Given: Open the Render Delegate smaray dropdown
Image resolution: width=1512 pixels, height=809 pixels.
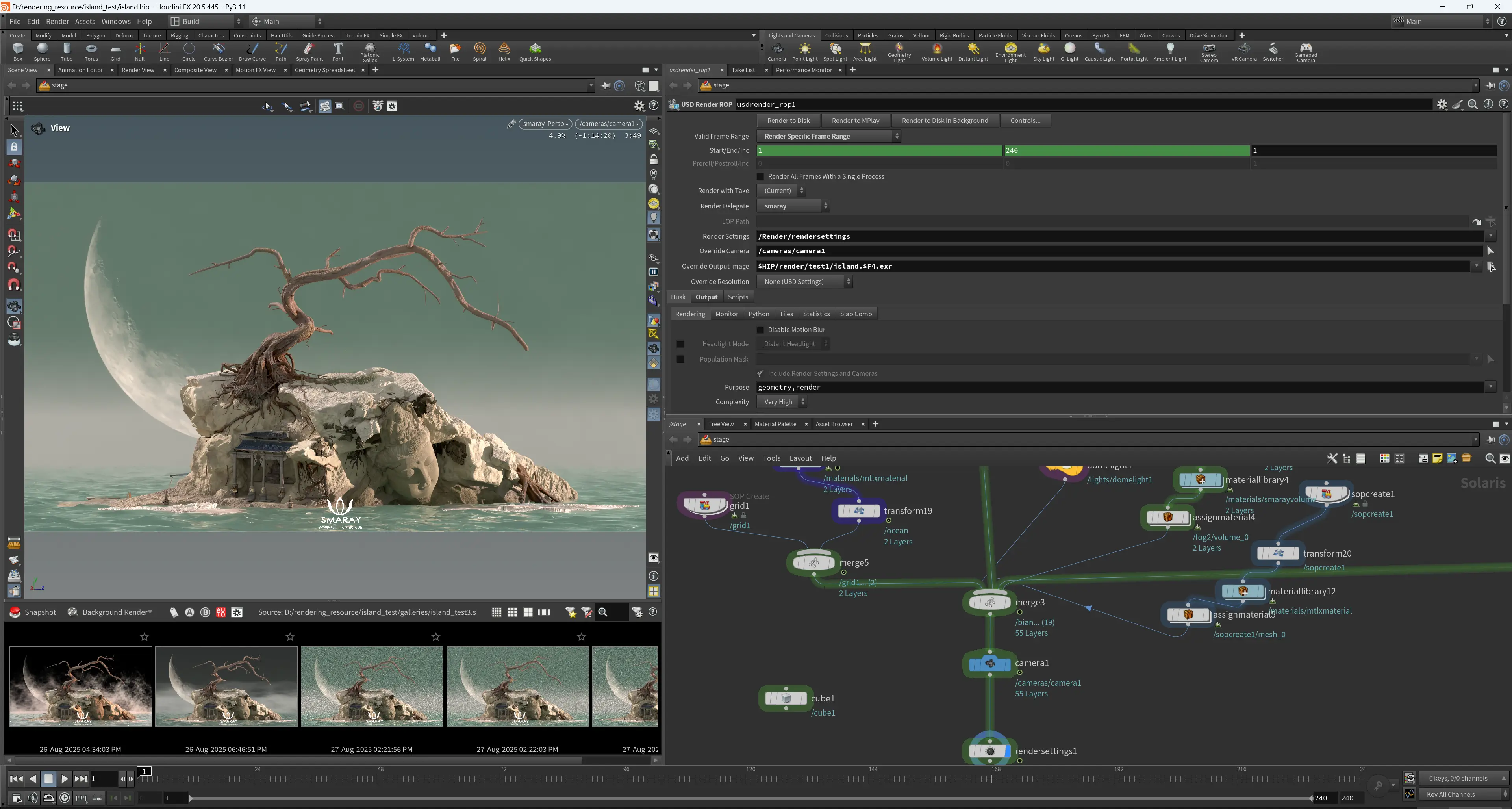Looking at the screenshot, I should [x=792, y=206].
